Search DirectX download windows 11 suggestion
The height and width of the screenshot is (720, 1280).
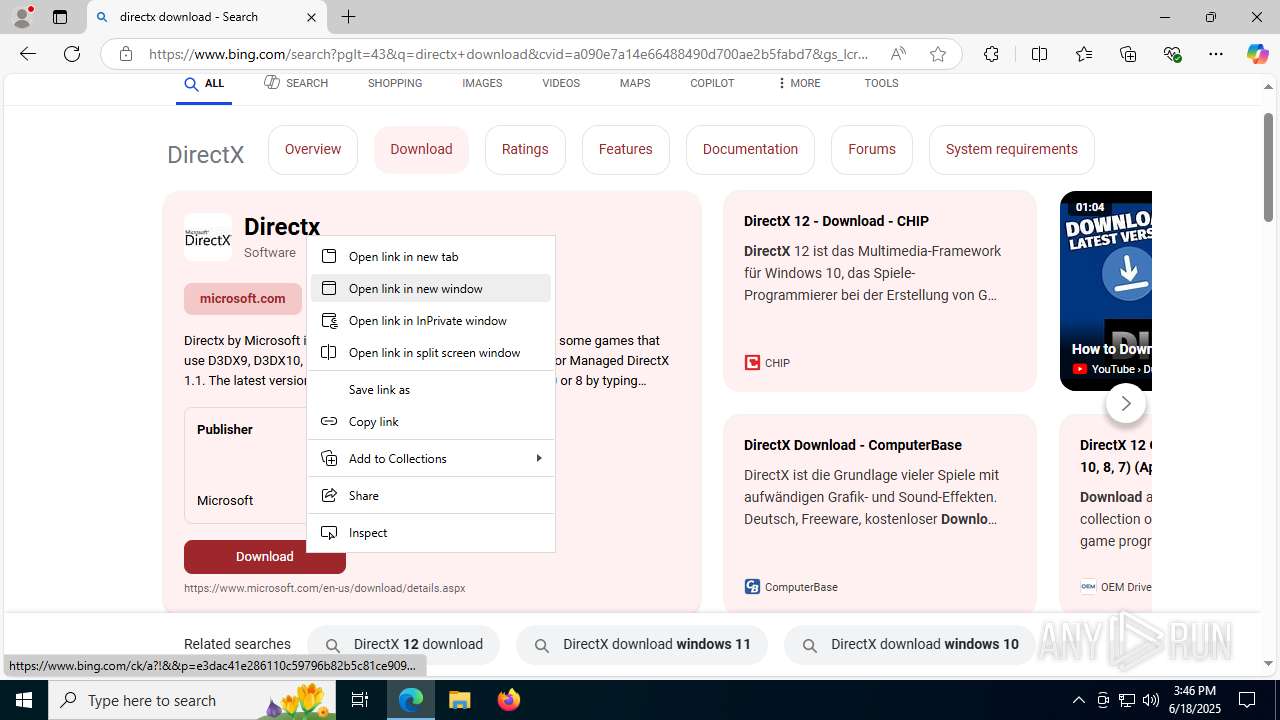tap(642, 645)
